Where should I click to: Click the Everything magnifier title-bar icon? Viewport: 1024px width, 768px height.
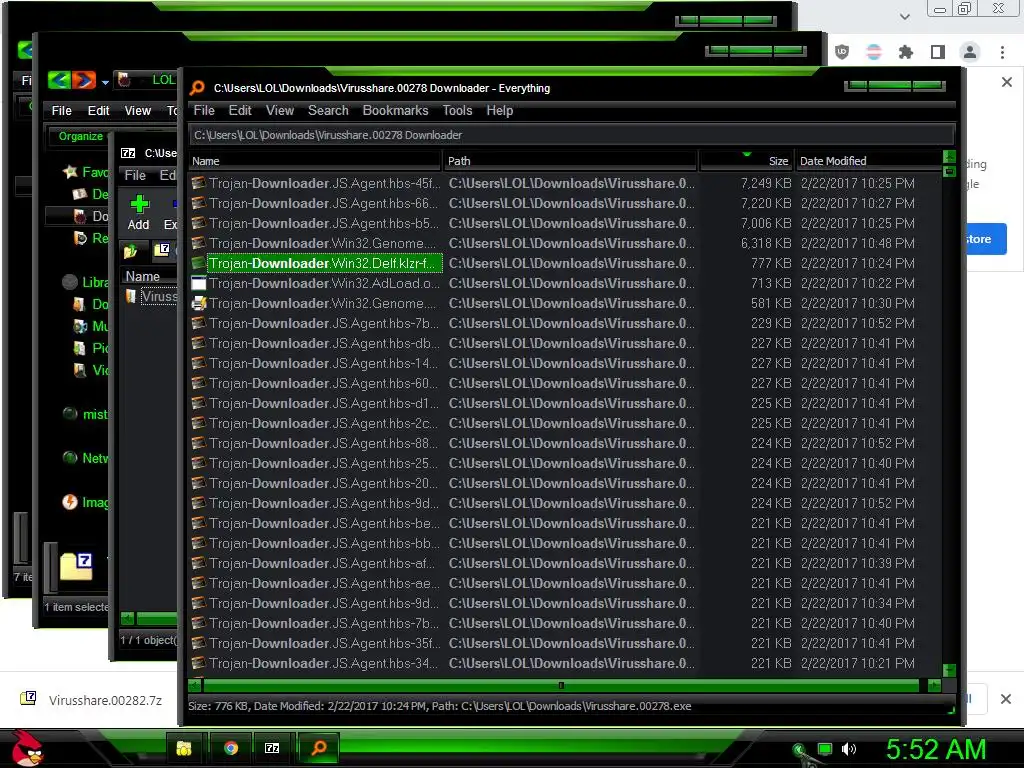197,88
